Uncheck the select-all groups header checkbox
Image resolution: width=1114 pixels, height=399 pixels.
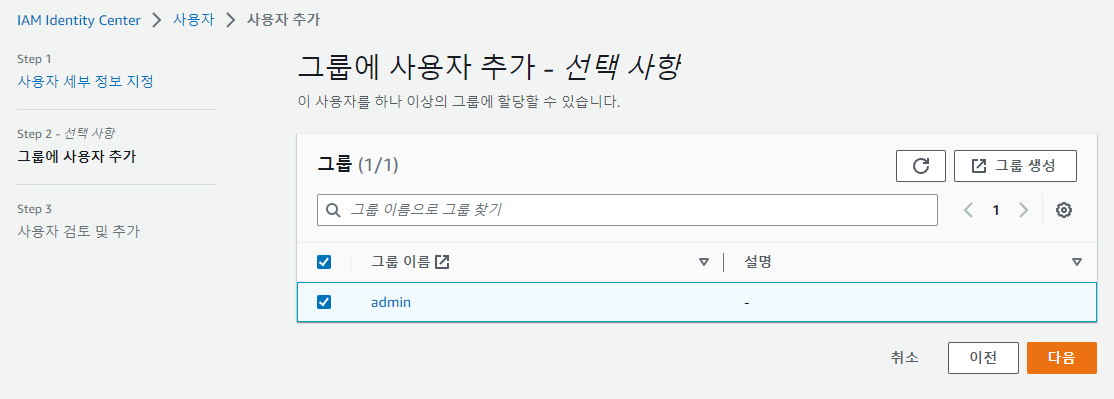(324, 262)
